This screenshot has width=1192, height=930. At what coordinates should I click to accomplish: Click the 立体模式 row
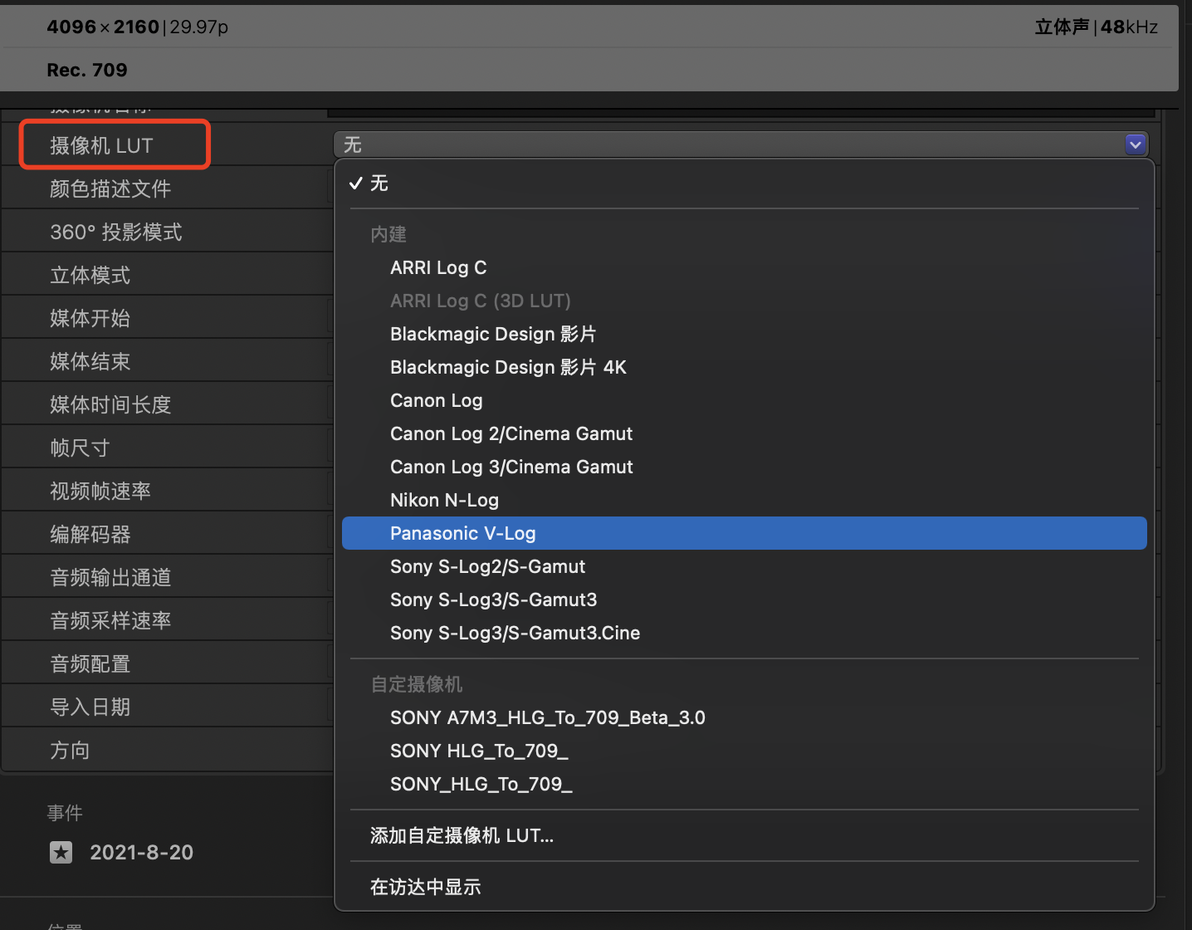(167, 275)
